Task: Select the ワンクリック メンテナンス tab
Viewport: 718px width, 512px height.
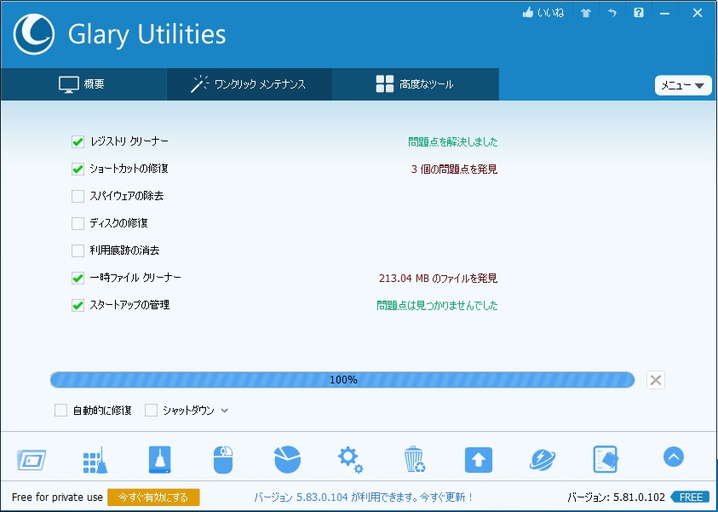Action: pyautogui.click(x=250, y=84)
